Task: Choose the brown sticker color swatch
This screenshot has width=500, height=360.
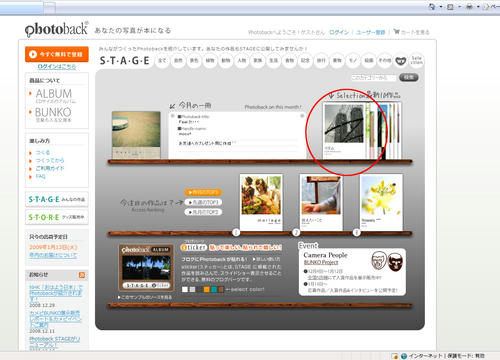Action: pos(221,289)
